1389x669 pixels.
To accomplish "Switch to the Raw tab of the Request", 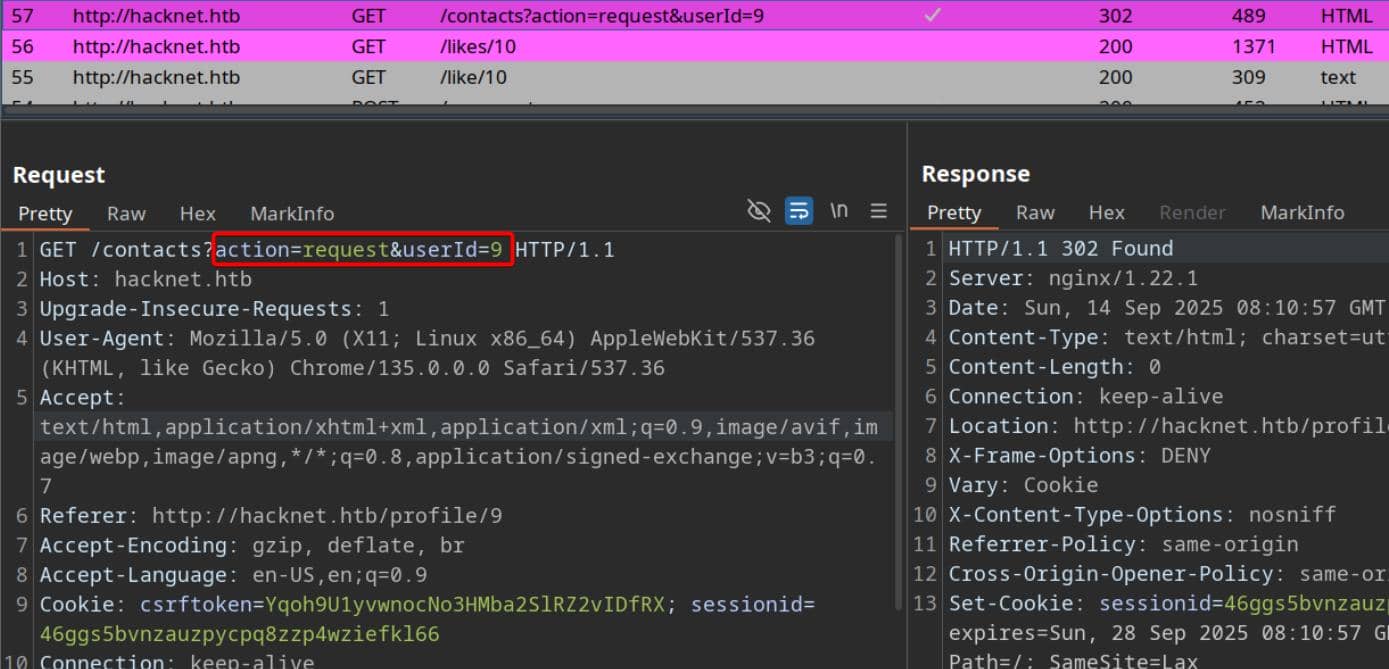I will point(126,213).
